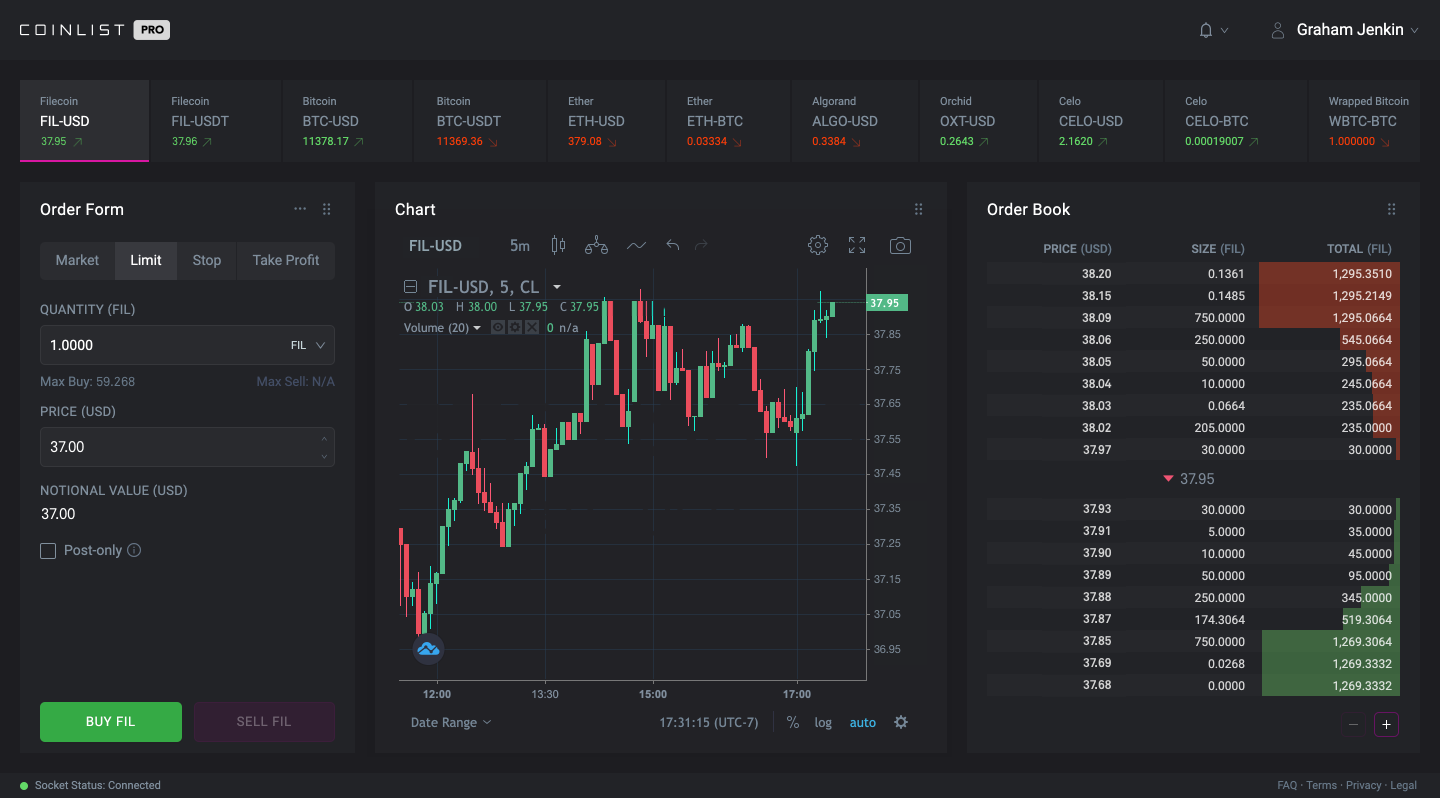Viewport: 1440px width, 798px height.
Task: Select the Take Profit order tab
Action: pyautogui.click(x=286, y=260)
